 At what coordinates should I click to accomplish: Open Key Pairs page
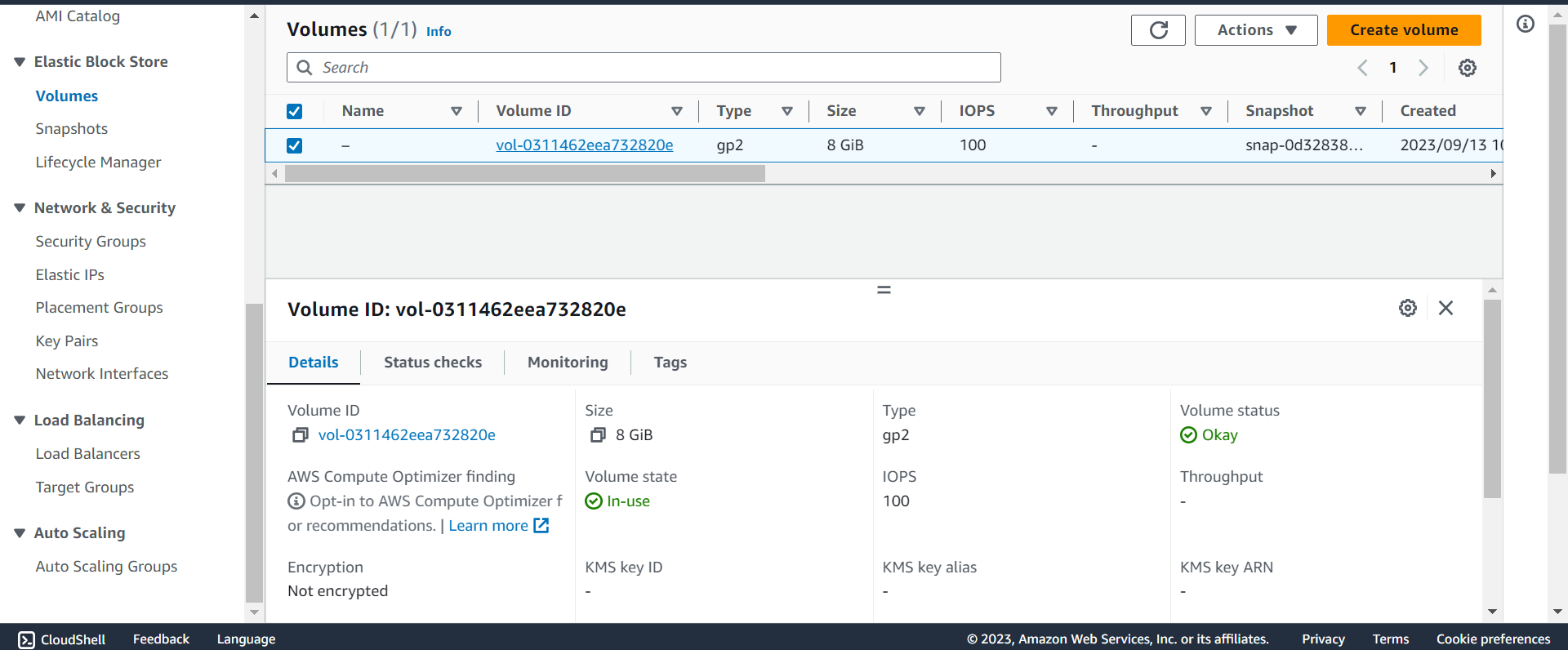point(67,341)
